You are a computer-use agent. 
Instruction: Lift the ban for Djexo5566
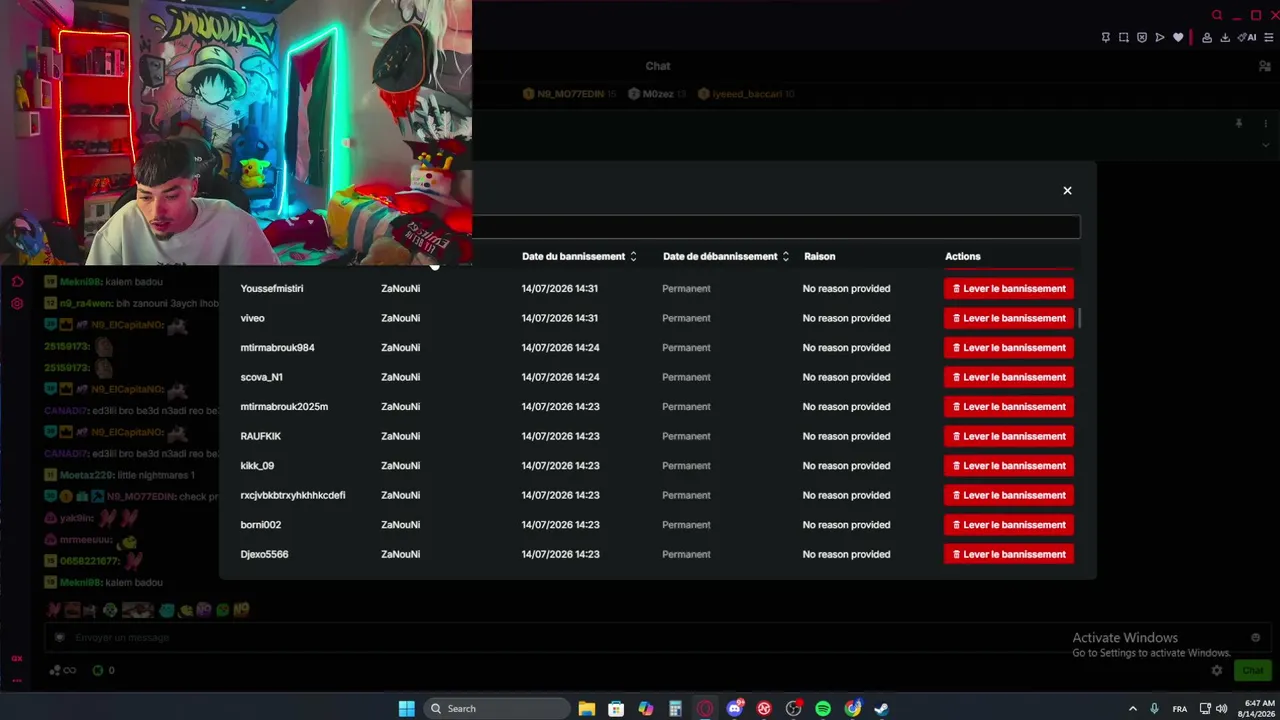(1009, 554)
